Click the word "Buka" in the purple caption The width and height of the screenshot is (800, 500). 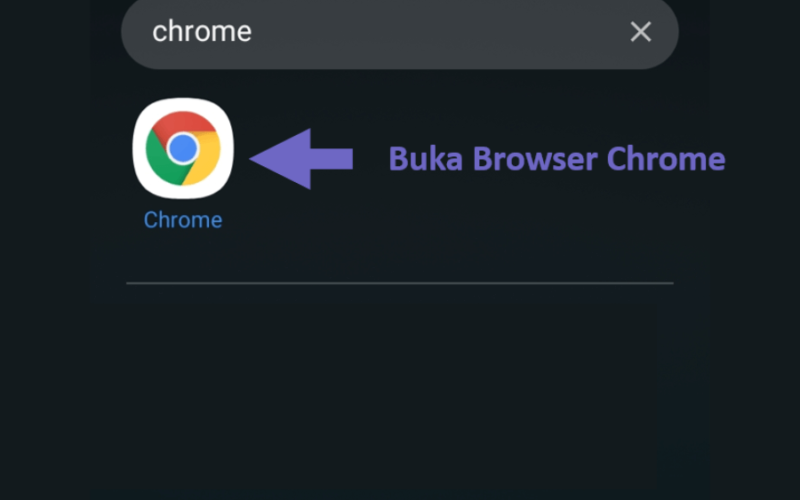coord(426,159)
